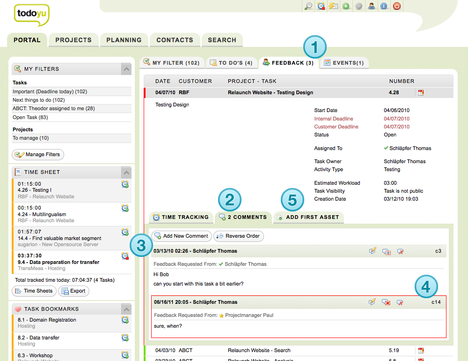468x361 pixels.
Task: Click the todoyu logo
Action: click(x=32, y=15)
